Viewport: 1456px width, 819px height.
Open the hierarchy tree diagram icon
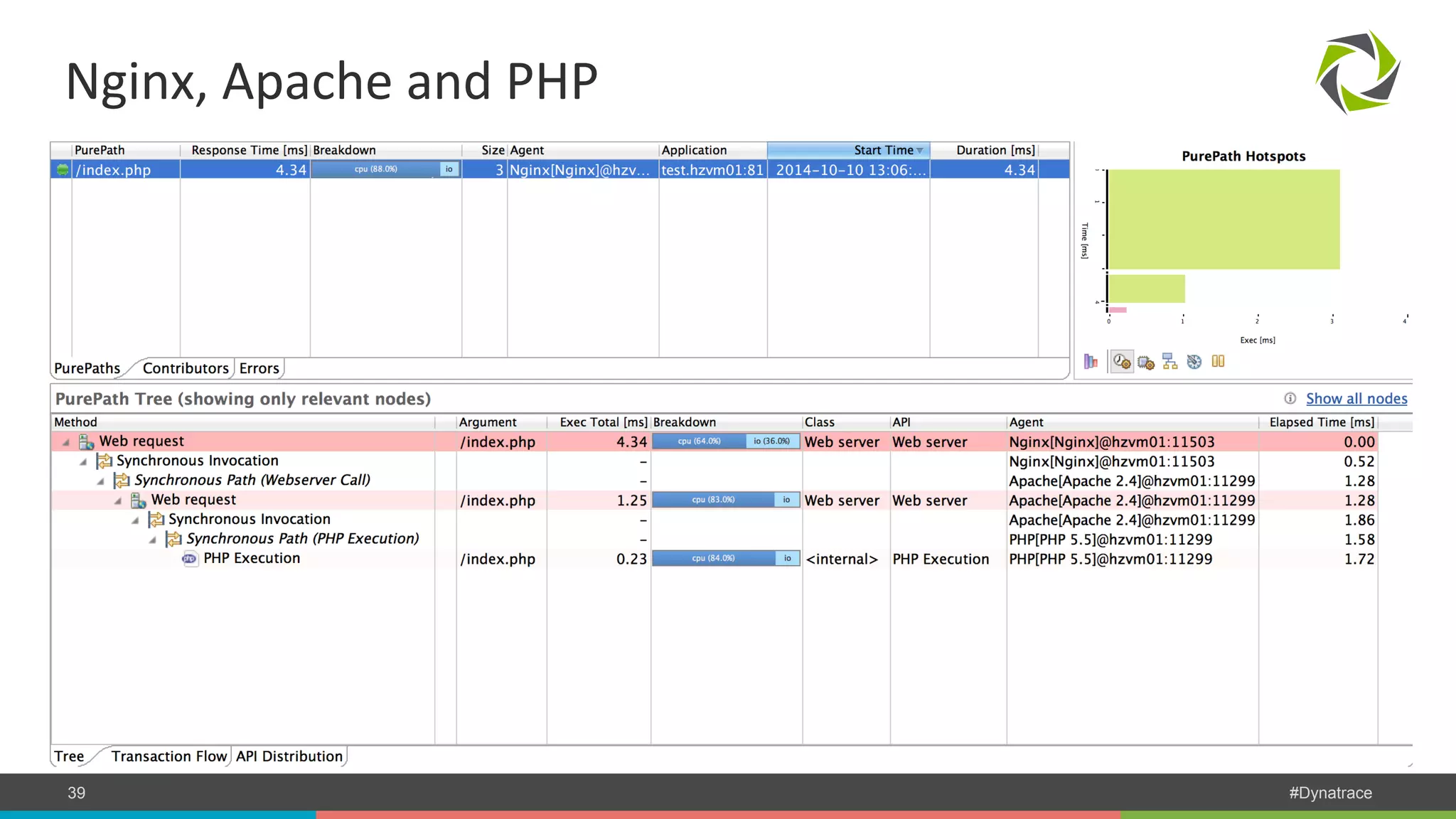(x=1170, y=361)
